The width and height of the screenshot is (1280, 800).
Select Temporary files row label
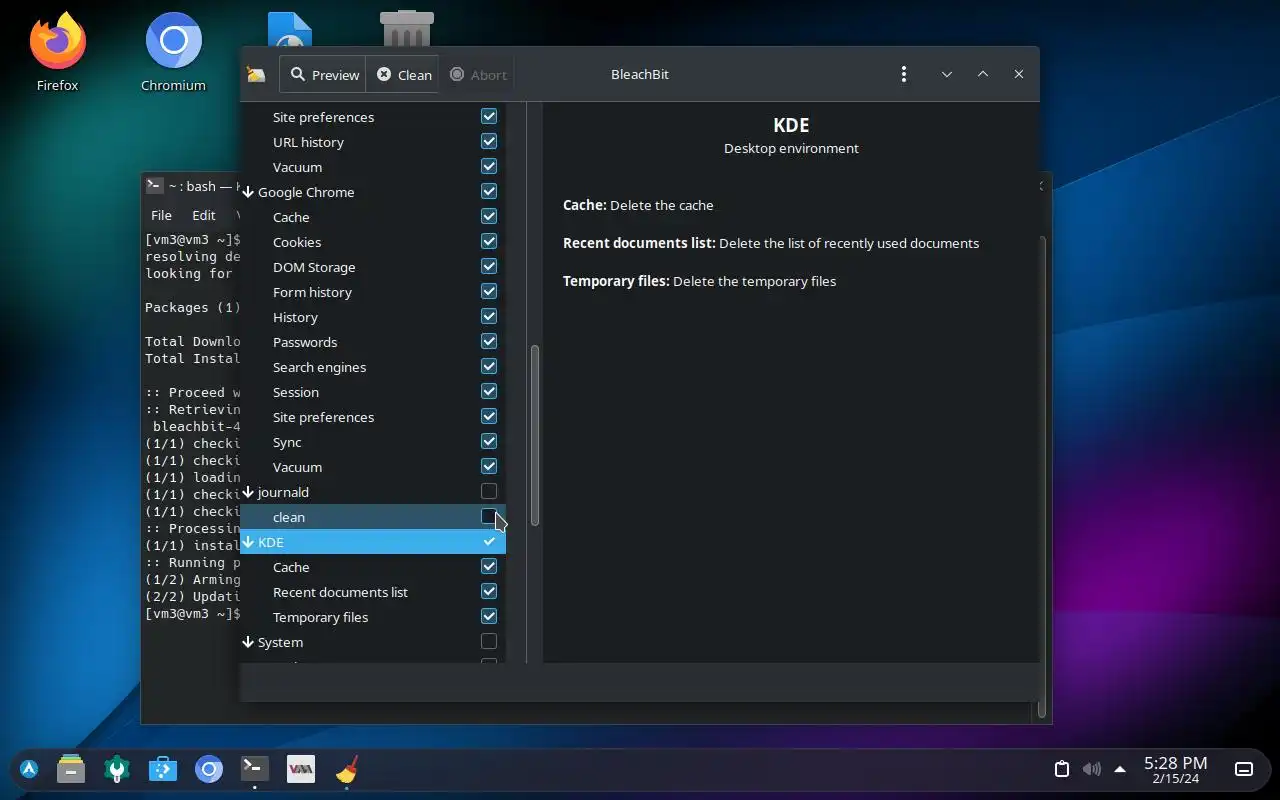[x=320, y=617]
